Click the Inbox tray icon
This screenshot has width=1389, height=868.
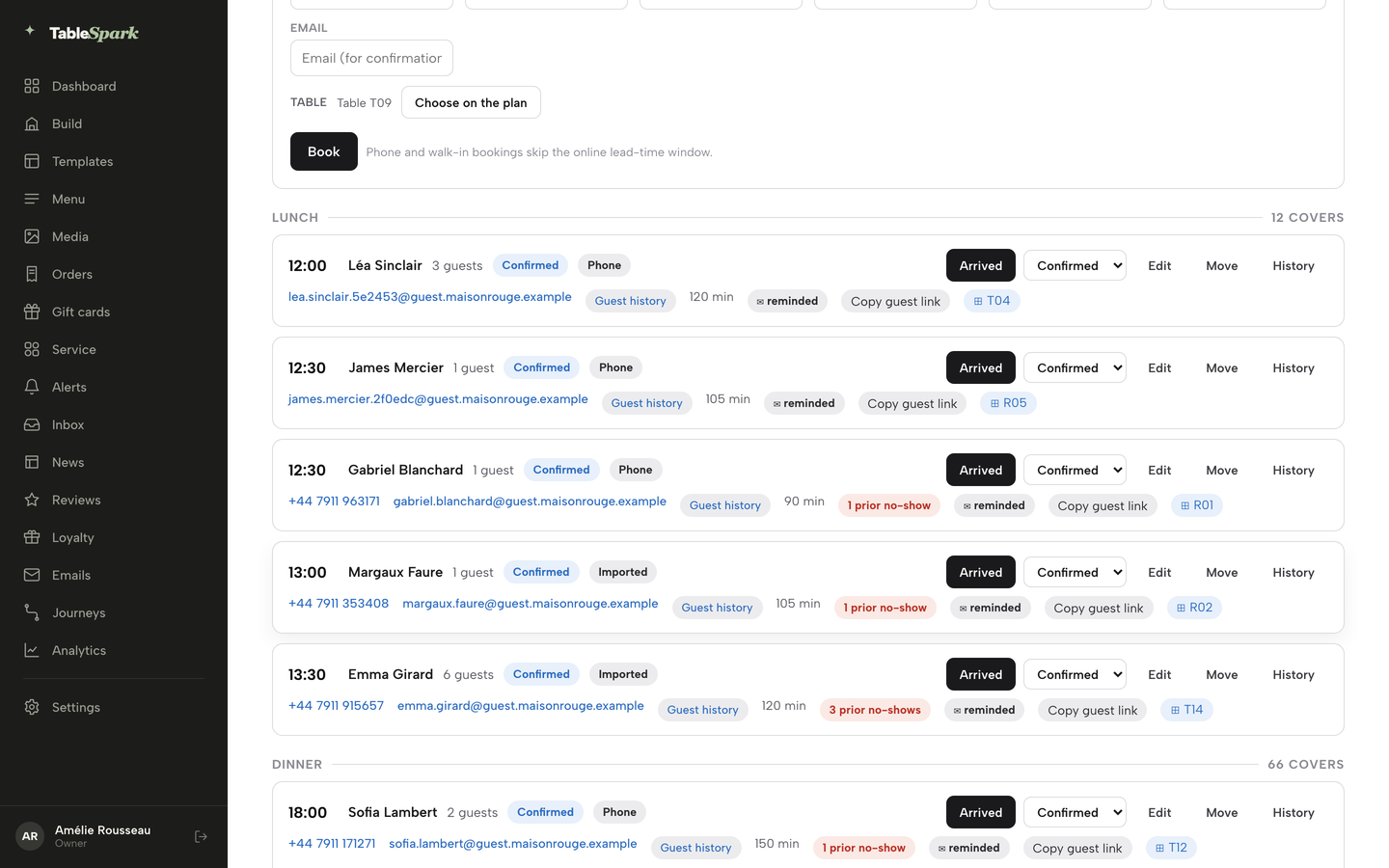tap(32, 424)
